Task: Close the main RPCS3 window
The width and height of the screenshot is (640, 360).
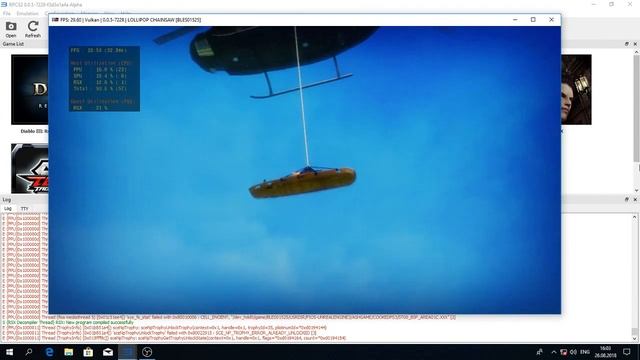Action: click(x=630, y=4)
